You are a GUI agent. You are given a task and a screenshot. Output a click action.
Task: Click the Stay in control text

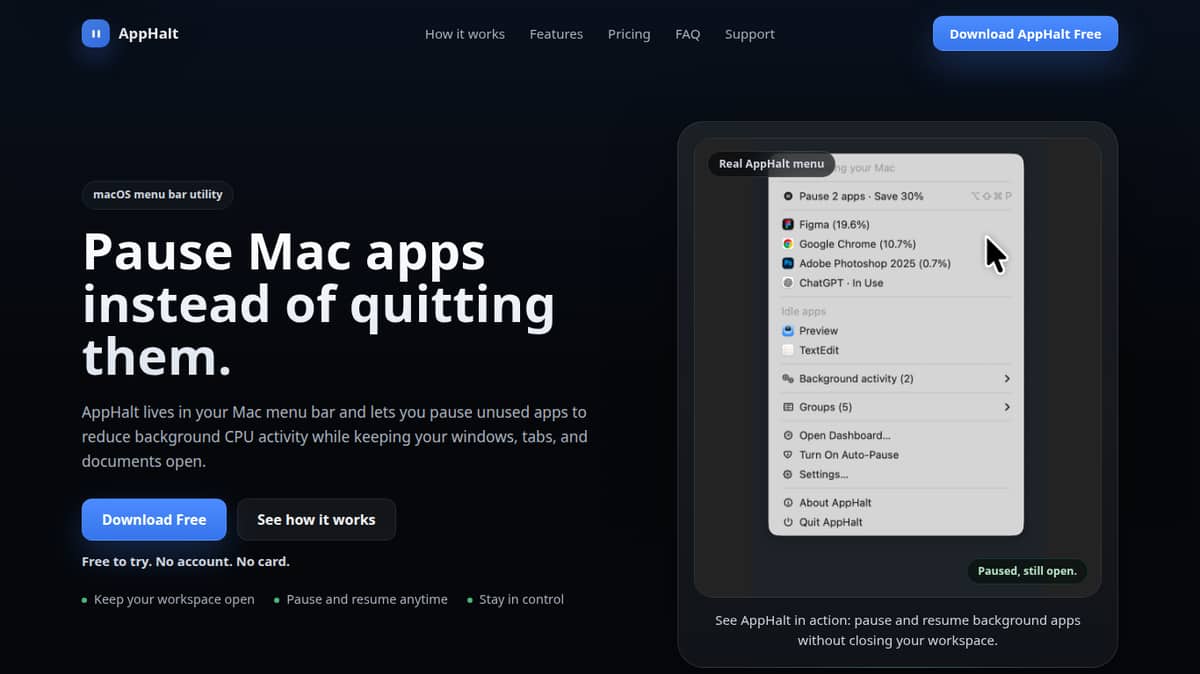521,600
